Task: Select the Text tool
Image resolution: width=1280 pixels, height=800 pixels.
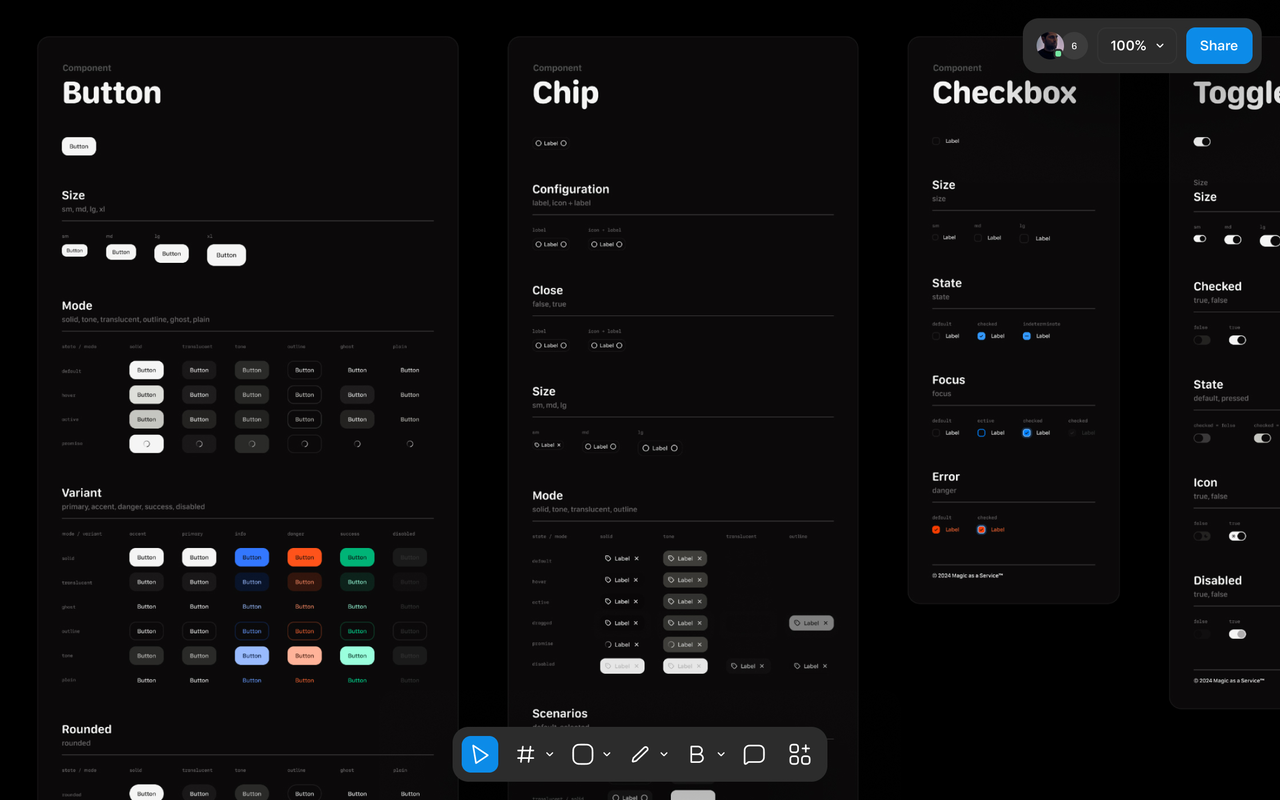Action: (x=696, y=754)
